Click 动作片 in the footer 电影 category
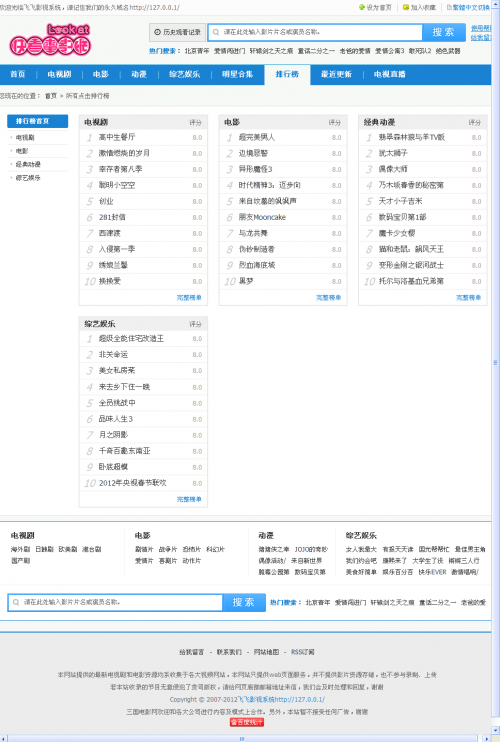Viewport: 500px width, 742px height. (192, 561)
